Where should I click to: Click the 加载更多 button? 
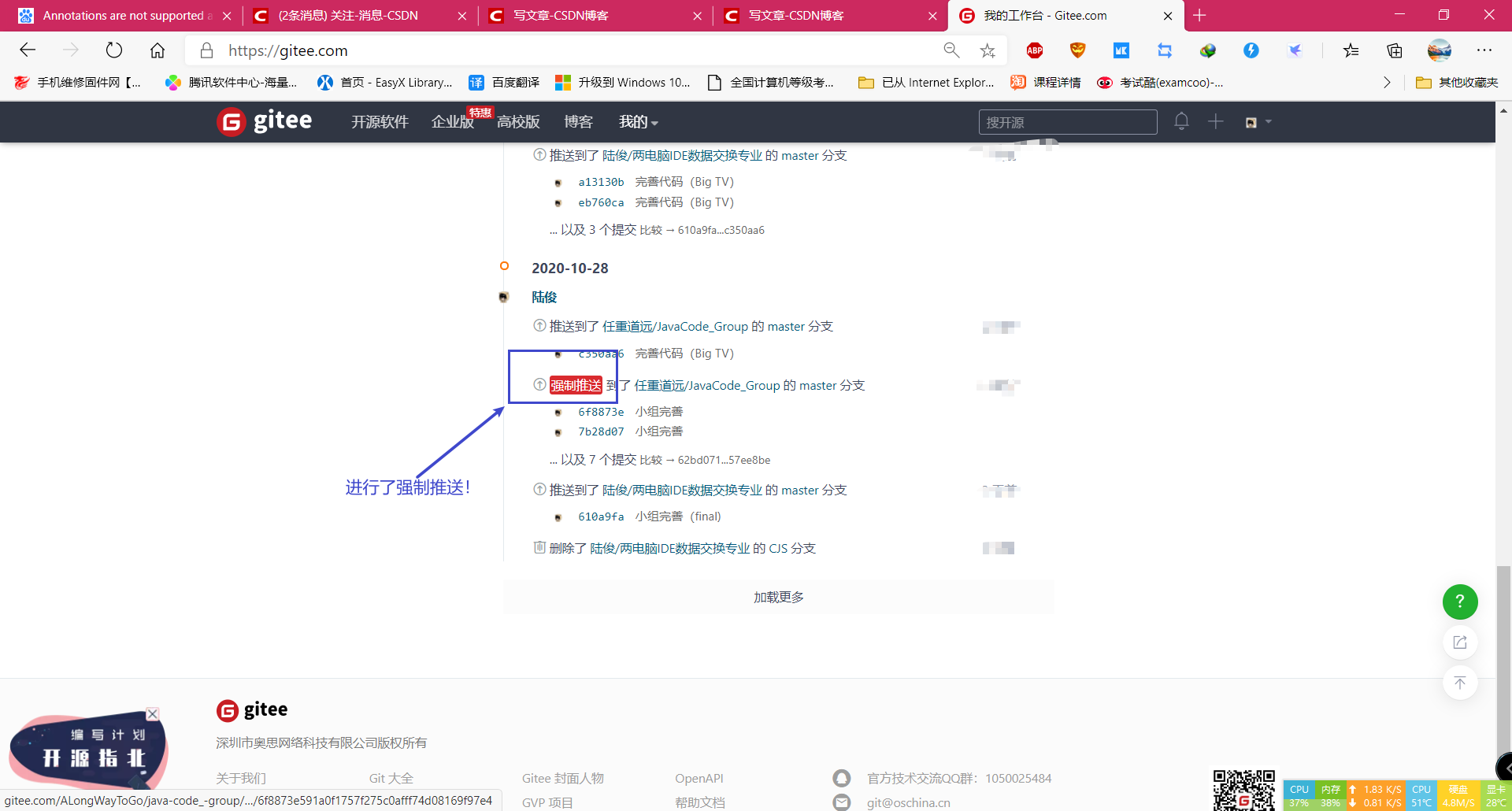point(778,596)
